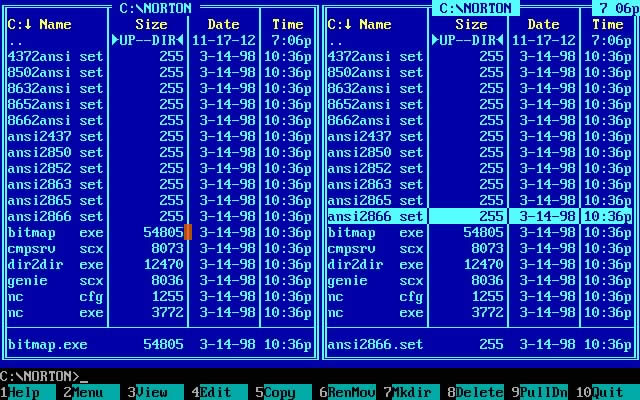640x400 pixels.
Task: Click left panel C: drive sort arrow
Action: (x=28, y=24)
